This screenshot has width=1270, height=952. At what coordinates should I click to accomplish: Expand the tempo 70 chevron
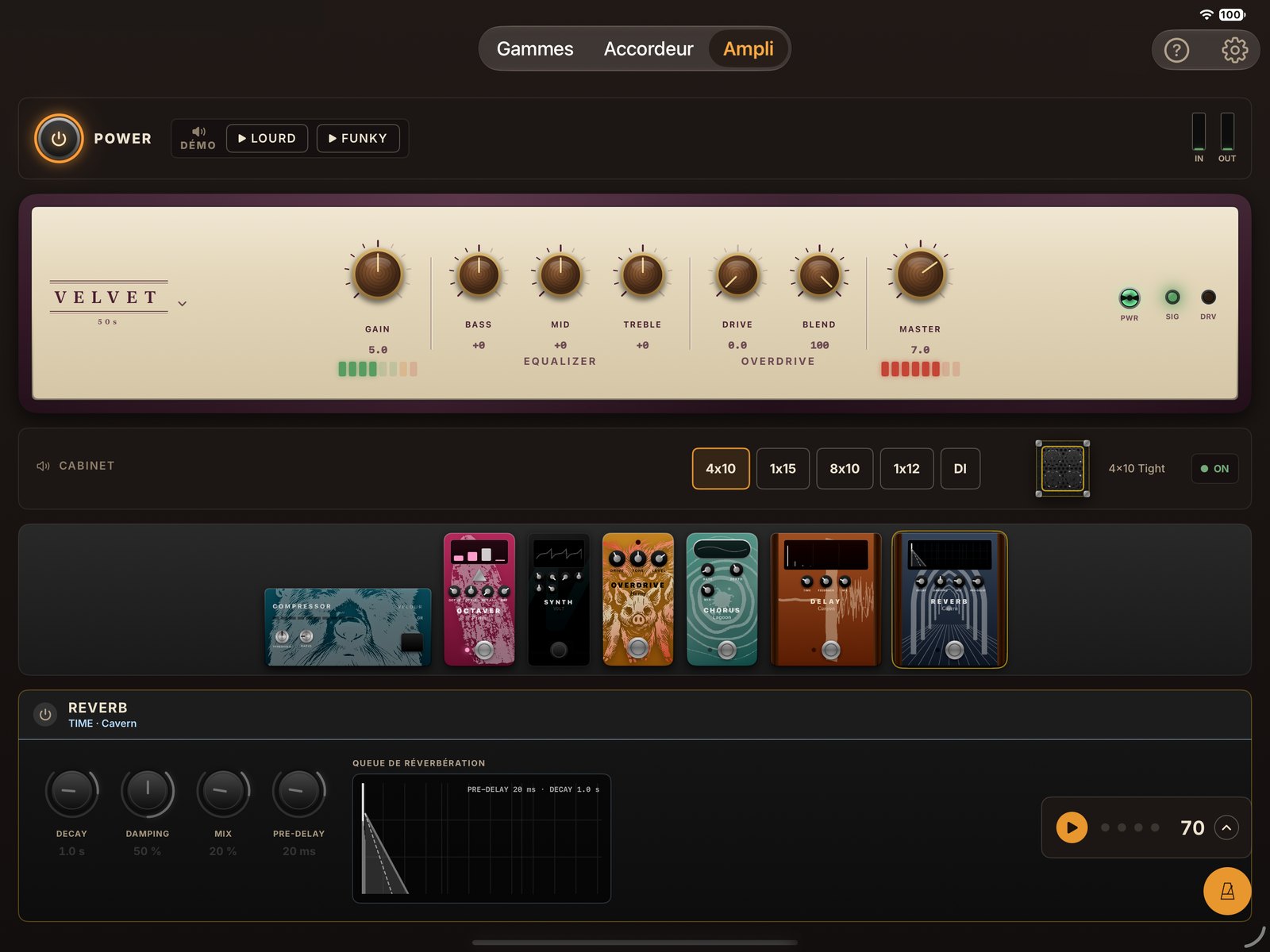click(x=1226, y=827)
